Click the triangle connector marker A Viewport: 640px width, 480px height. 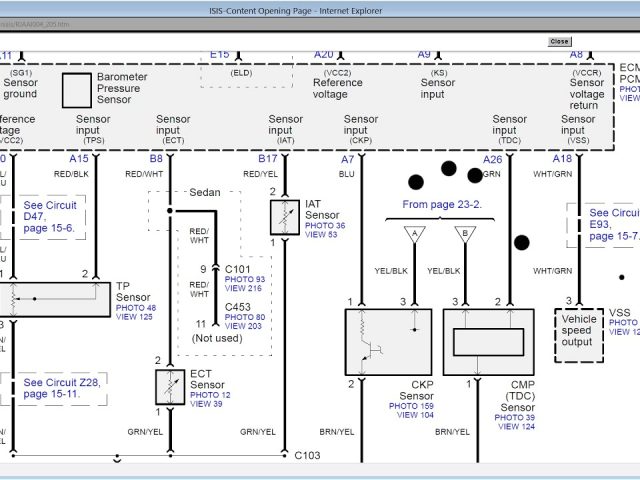pyautogui.click(x=411, y=234)
